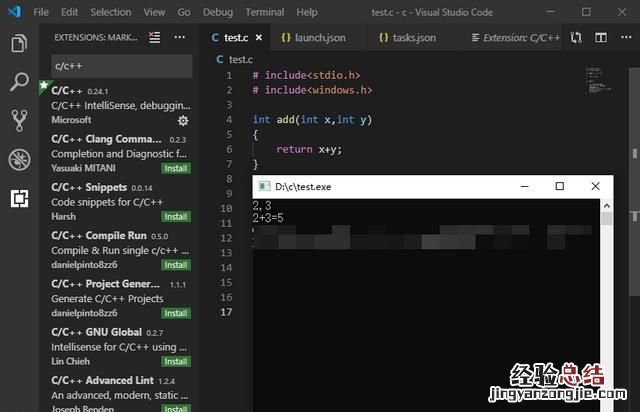The image size is (640, 412).
Task: Select the C/C++ Compile Run extension title
Action: click(x=99, y=236)
